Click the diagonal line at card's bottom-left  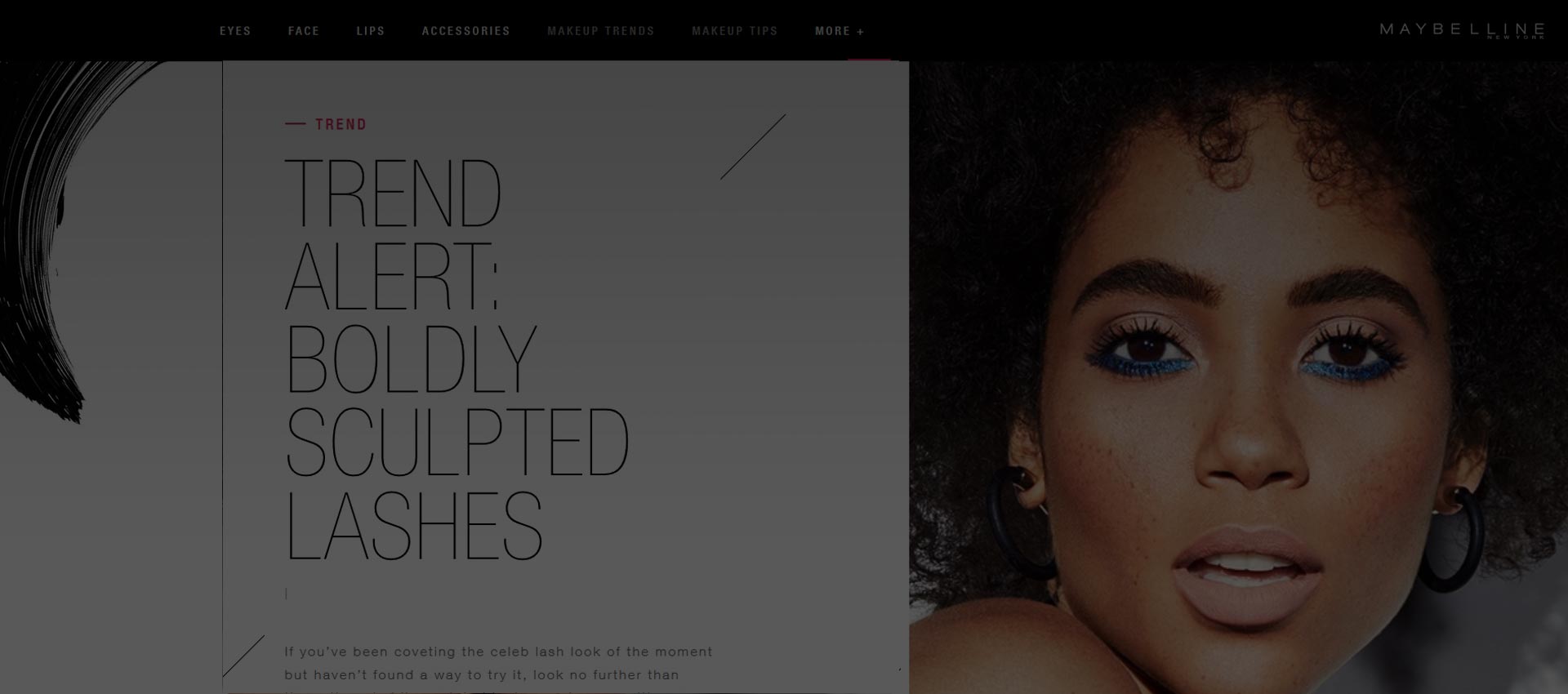click(243, 656)
